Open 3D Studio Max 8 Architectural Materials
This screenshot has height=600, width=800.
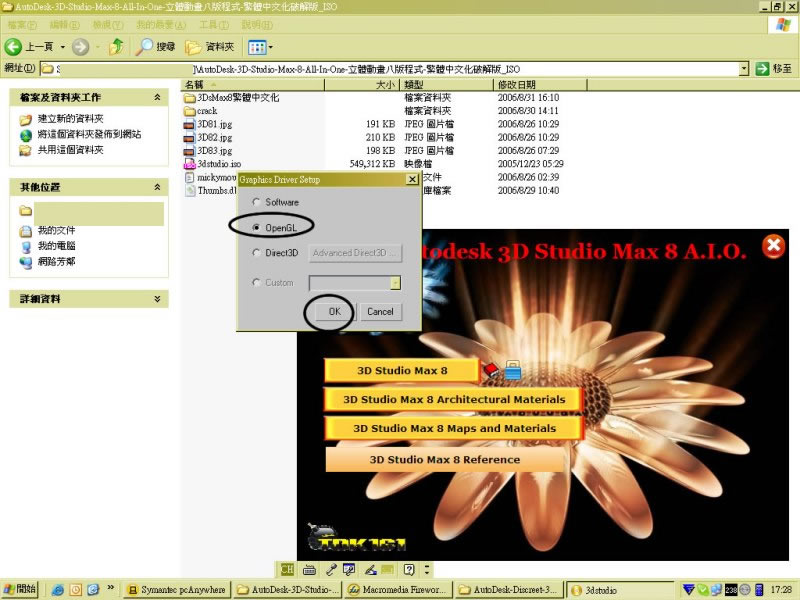(x=453, y=399)
